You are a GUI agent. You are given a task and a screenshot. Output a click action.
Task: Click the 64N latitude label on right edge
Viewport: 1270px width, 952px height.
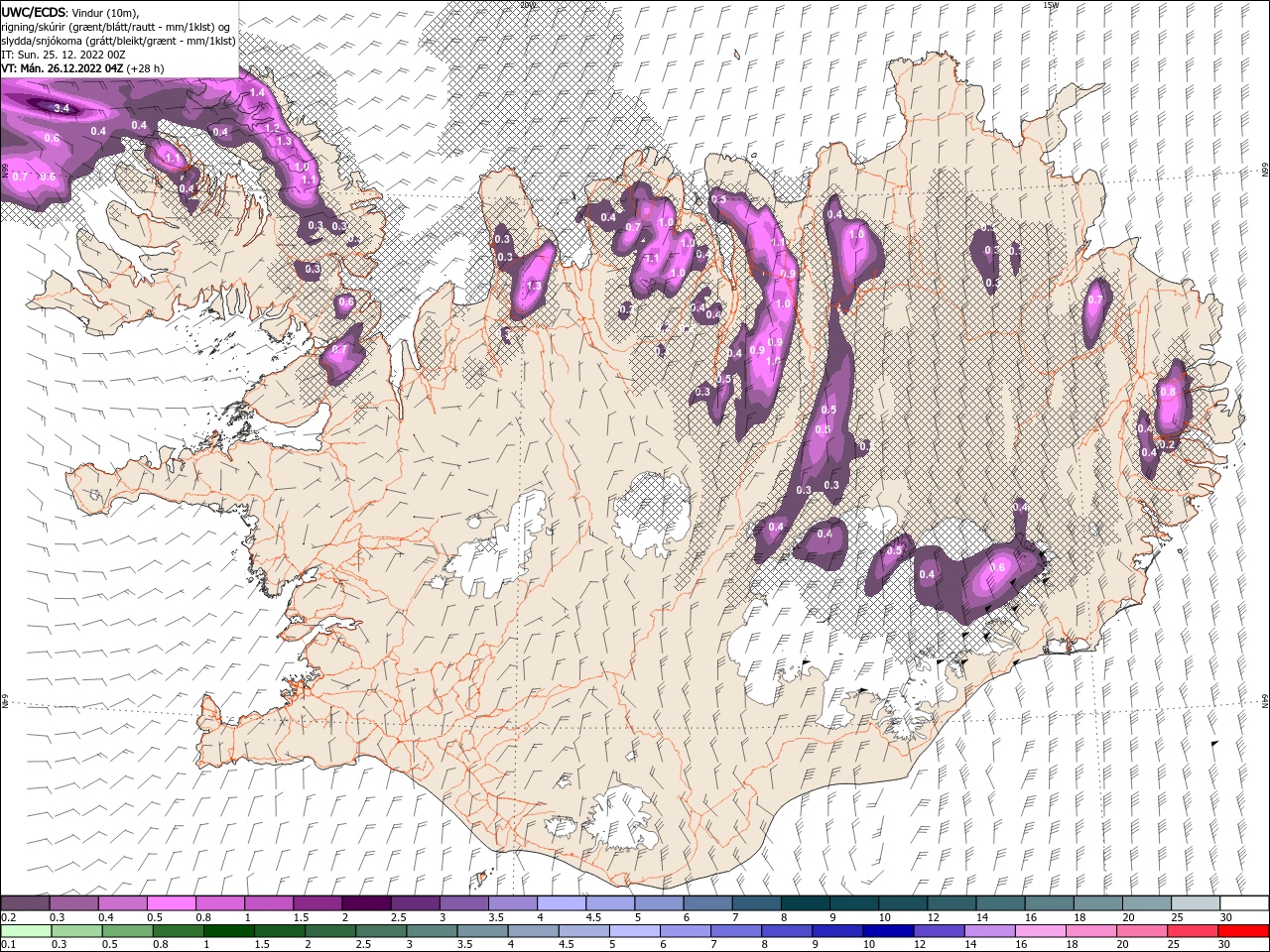[x=1265, y=700]
